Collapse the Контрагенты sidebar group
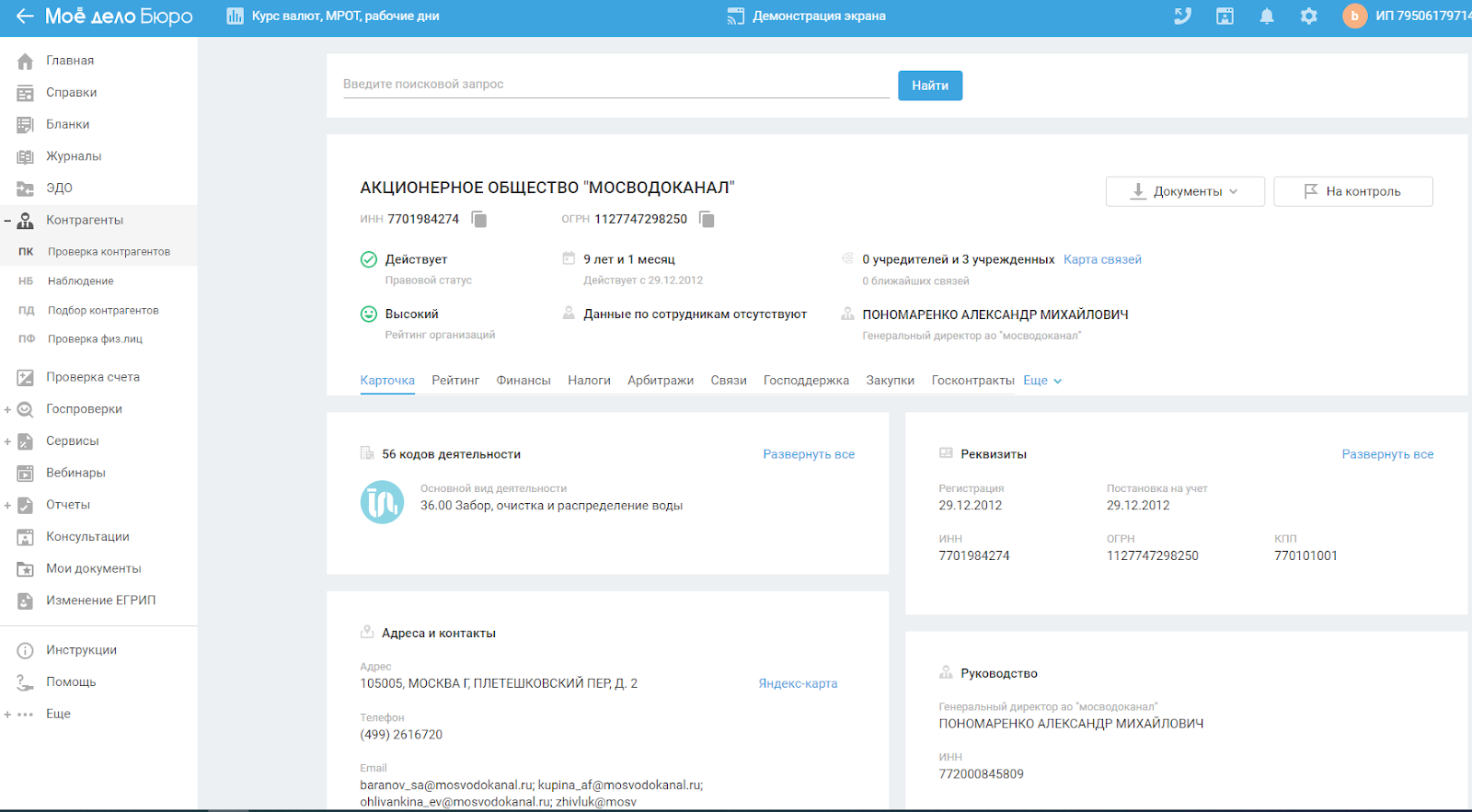1472x812 pixels. pos(7,221)
